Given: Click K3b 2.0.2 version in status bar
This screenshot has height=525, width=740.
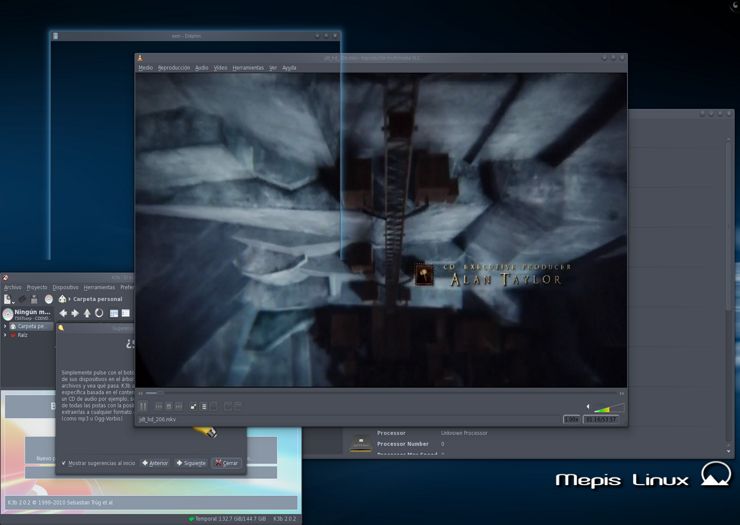Looking at the screenshot, I should [285, 519].
